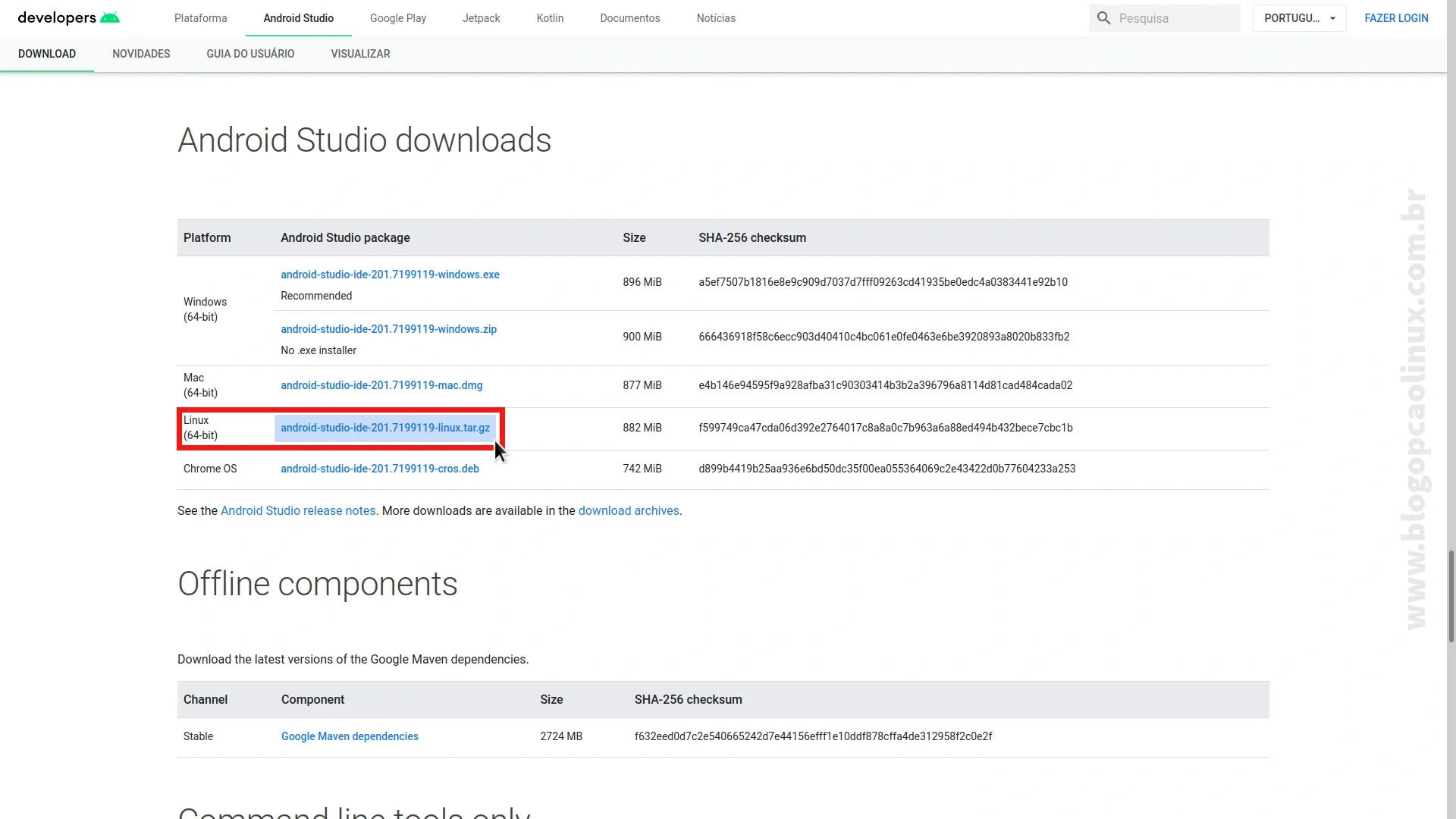Click the FAZER LOGIN button
The image size is (1456, 819).
pyautogui.click(x=1396, y=18)
